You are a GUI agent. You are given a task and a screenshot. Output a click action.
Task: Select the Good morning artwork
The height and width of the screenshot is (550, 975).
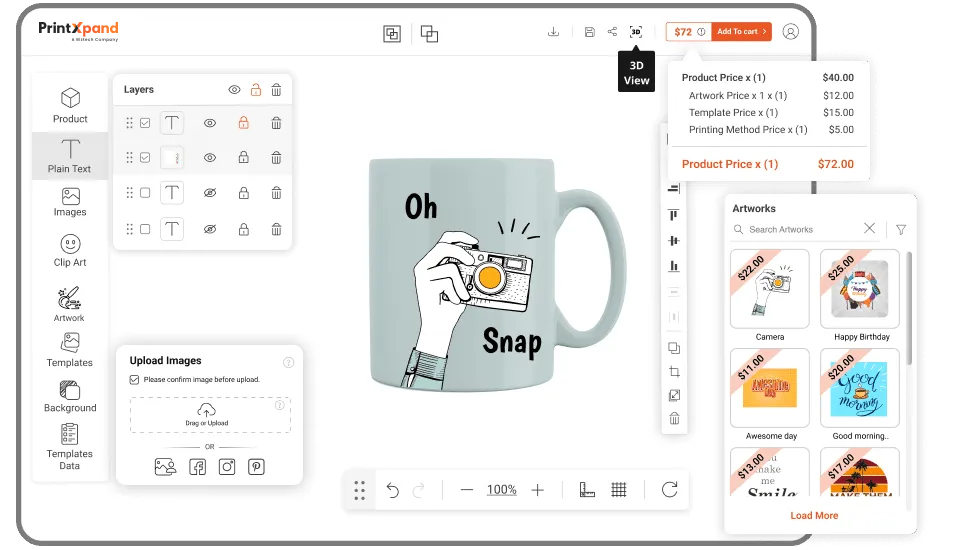point(860,388)
